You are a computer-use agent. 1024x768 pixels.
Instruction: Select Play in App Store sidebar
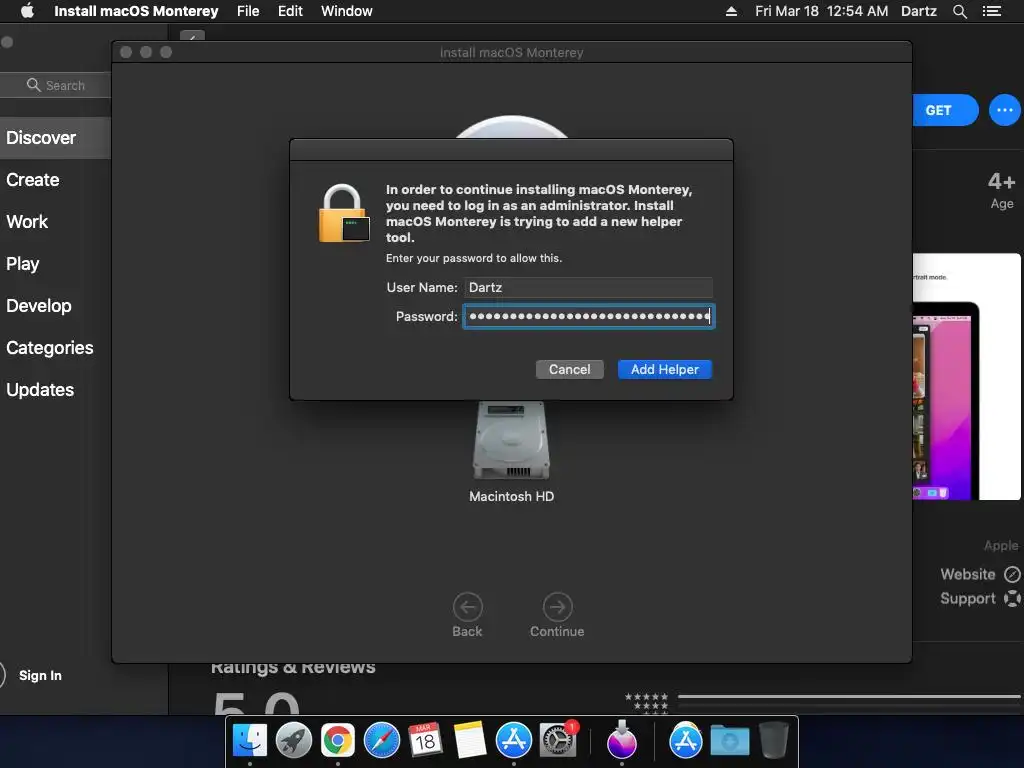click(23, 263)
